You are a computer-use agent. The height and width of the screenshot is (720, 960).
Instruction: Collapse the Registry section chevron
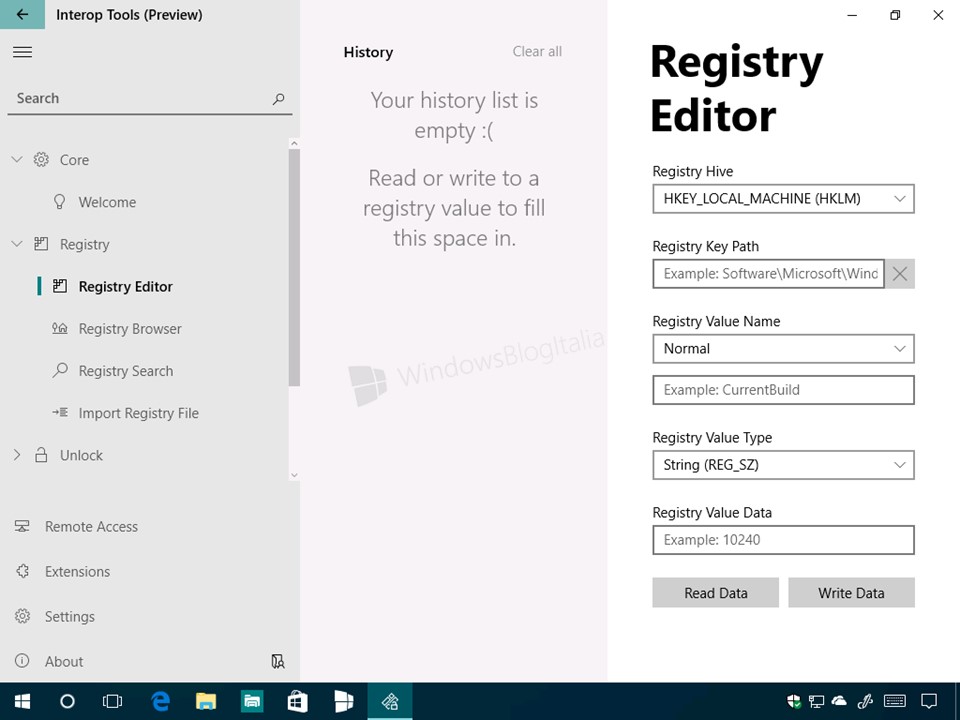(17, 244)
